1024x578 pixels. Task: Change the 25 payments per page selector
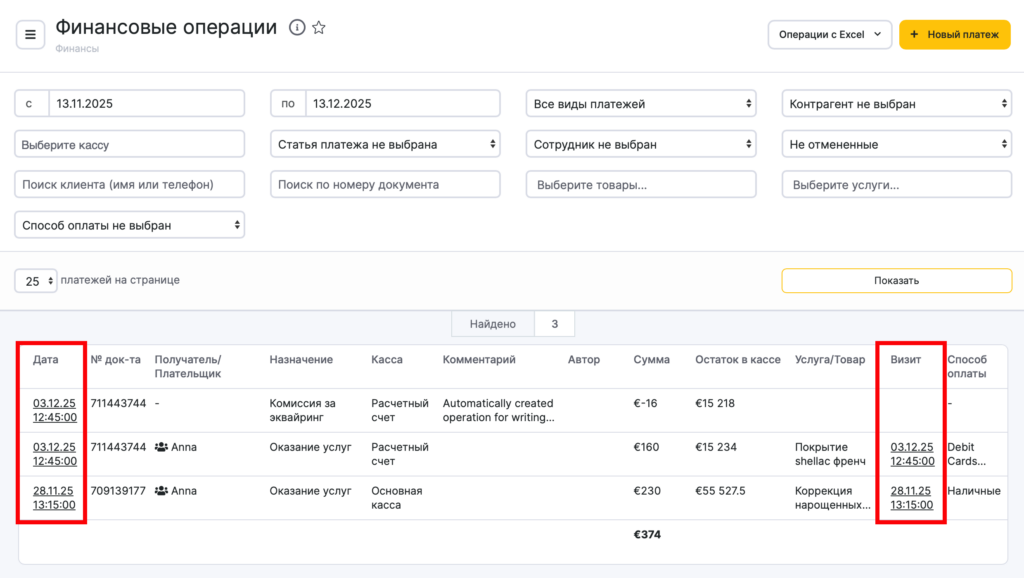[35, 281]
